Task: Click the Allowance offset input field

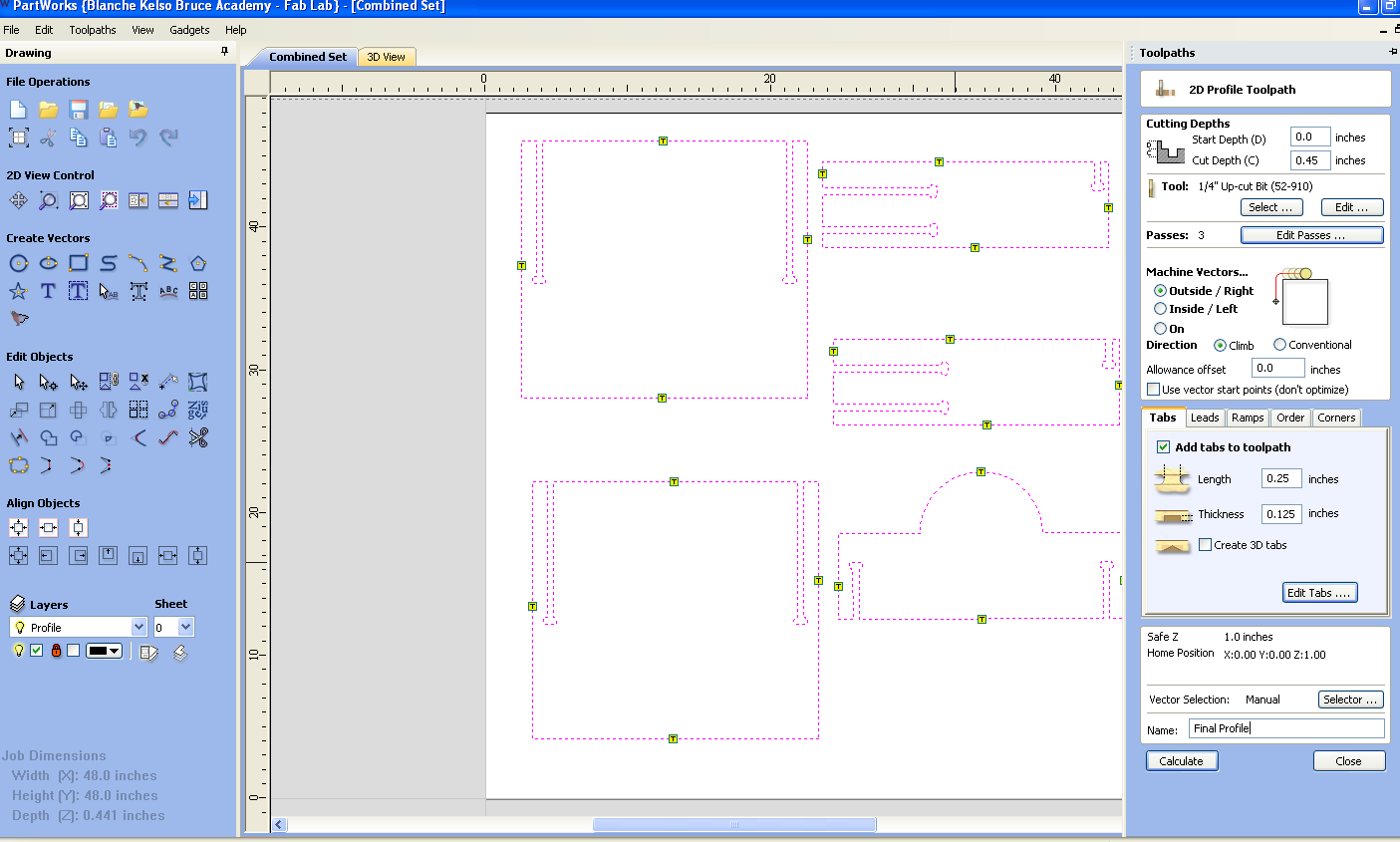Action: (1277, 368)
